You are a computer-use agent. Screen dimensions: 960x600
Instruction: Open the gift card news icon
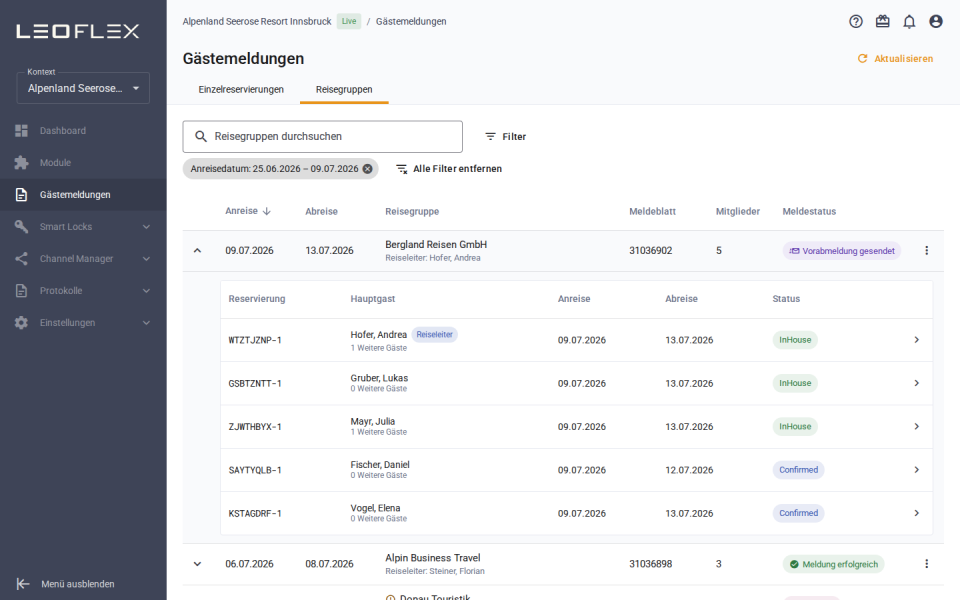point(882,21)
